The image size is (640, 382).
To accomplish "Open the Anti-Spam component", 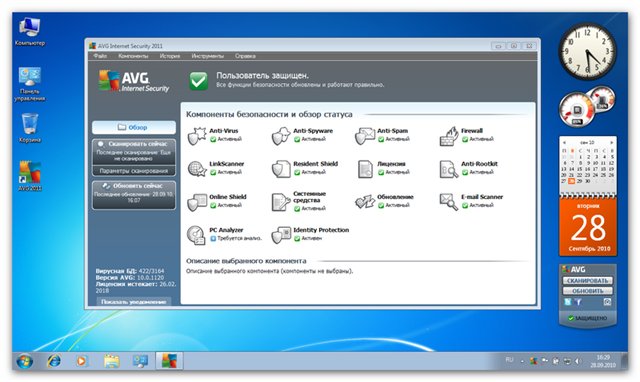I will tap(382, 135).
